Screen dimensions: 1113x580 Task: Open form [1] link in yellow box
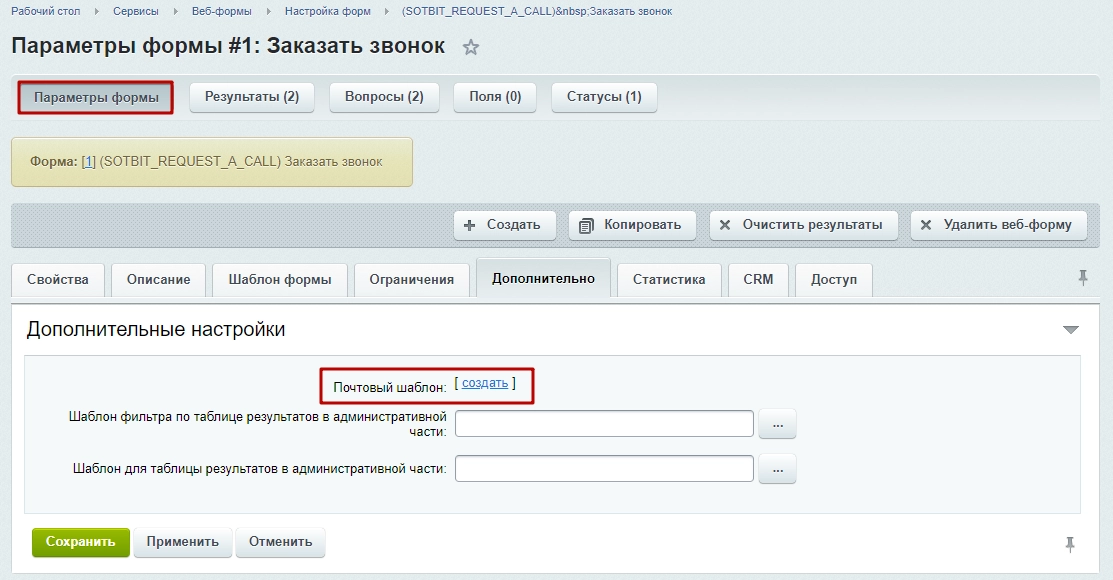[88, 162]
